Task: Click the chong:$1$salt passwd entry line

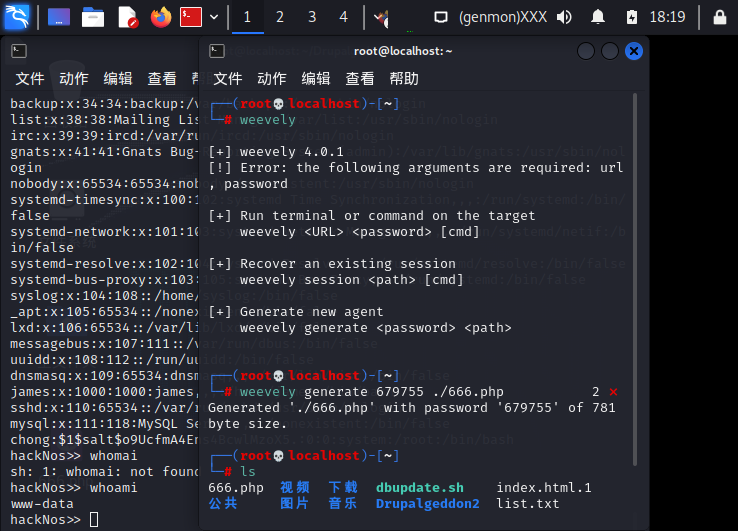Action: [104, 440]
